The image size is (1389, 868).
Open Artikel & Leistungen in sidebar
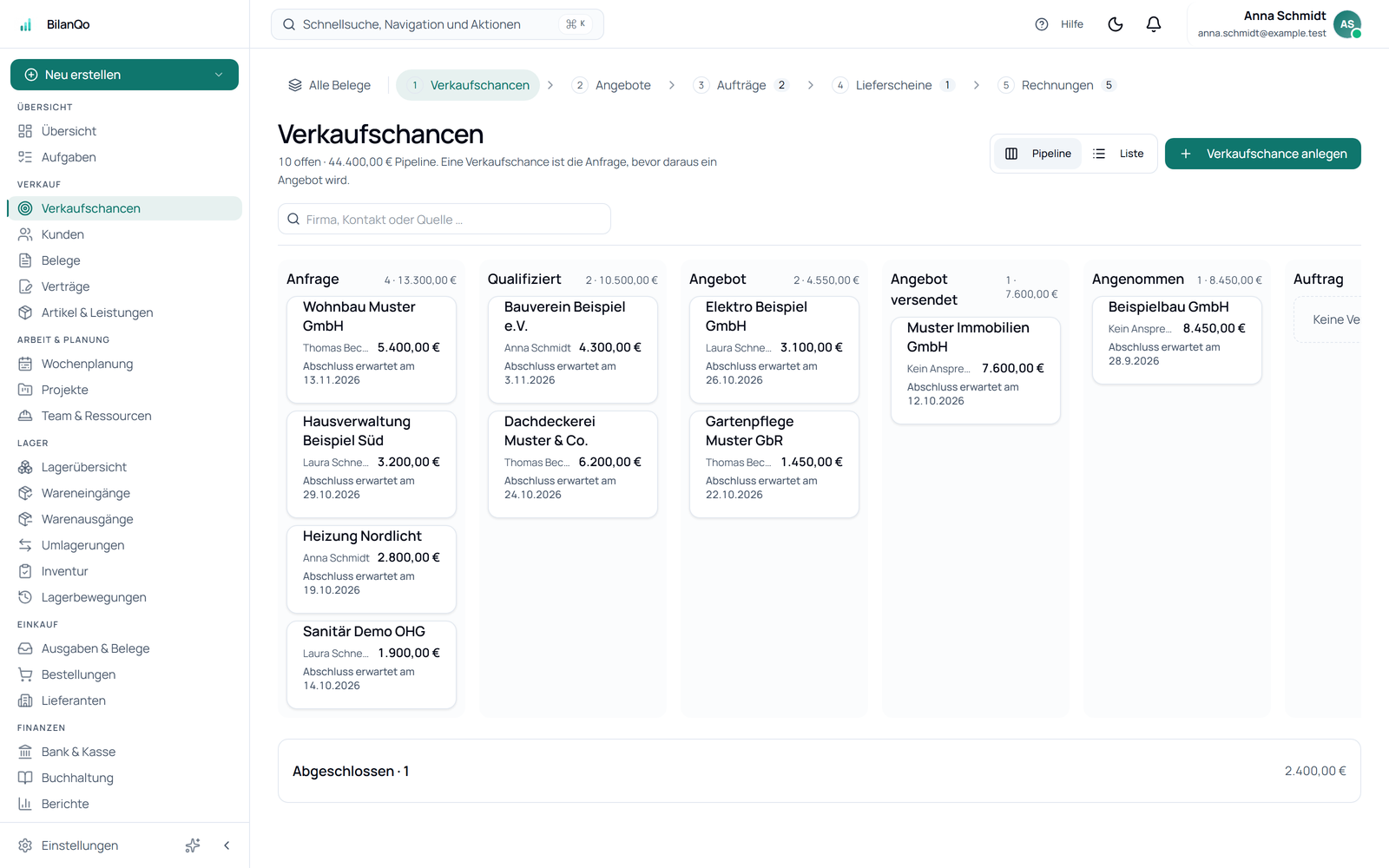pos(125,312)
